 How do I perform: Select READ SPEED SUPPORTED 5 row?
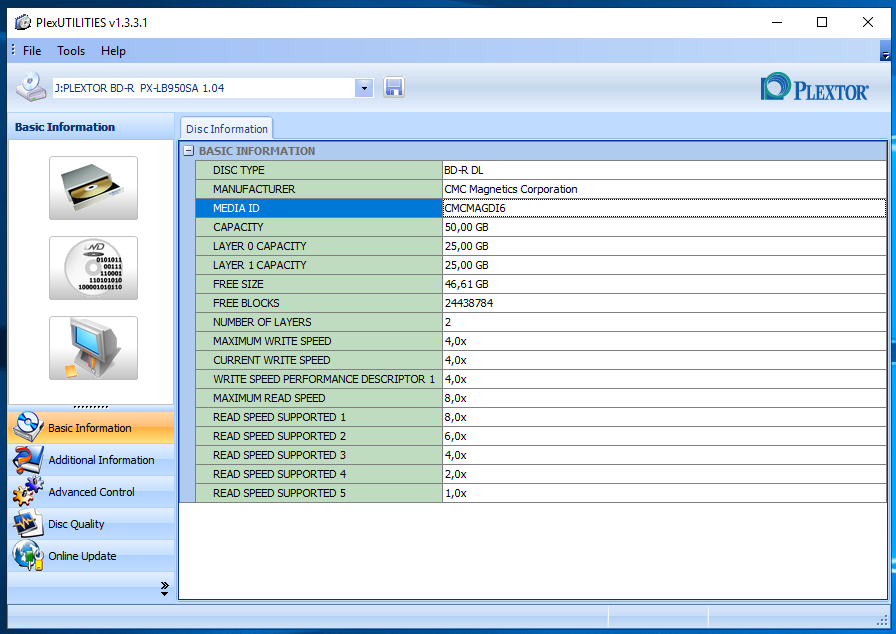click(x=541, y=493)
